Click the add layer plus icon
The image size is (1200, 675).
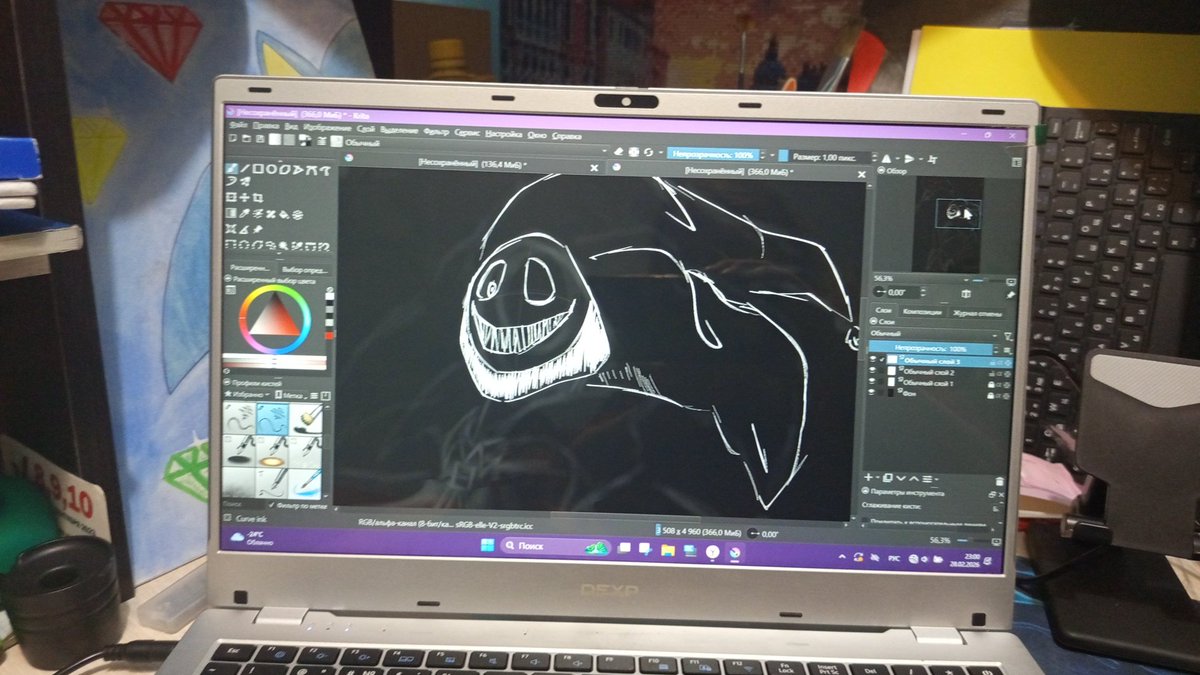(x=868, y=478)
